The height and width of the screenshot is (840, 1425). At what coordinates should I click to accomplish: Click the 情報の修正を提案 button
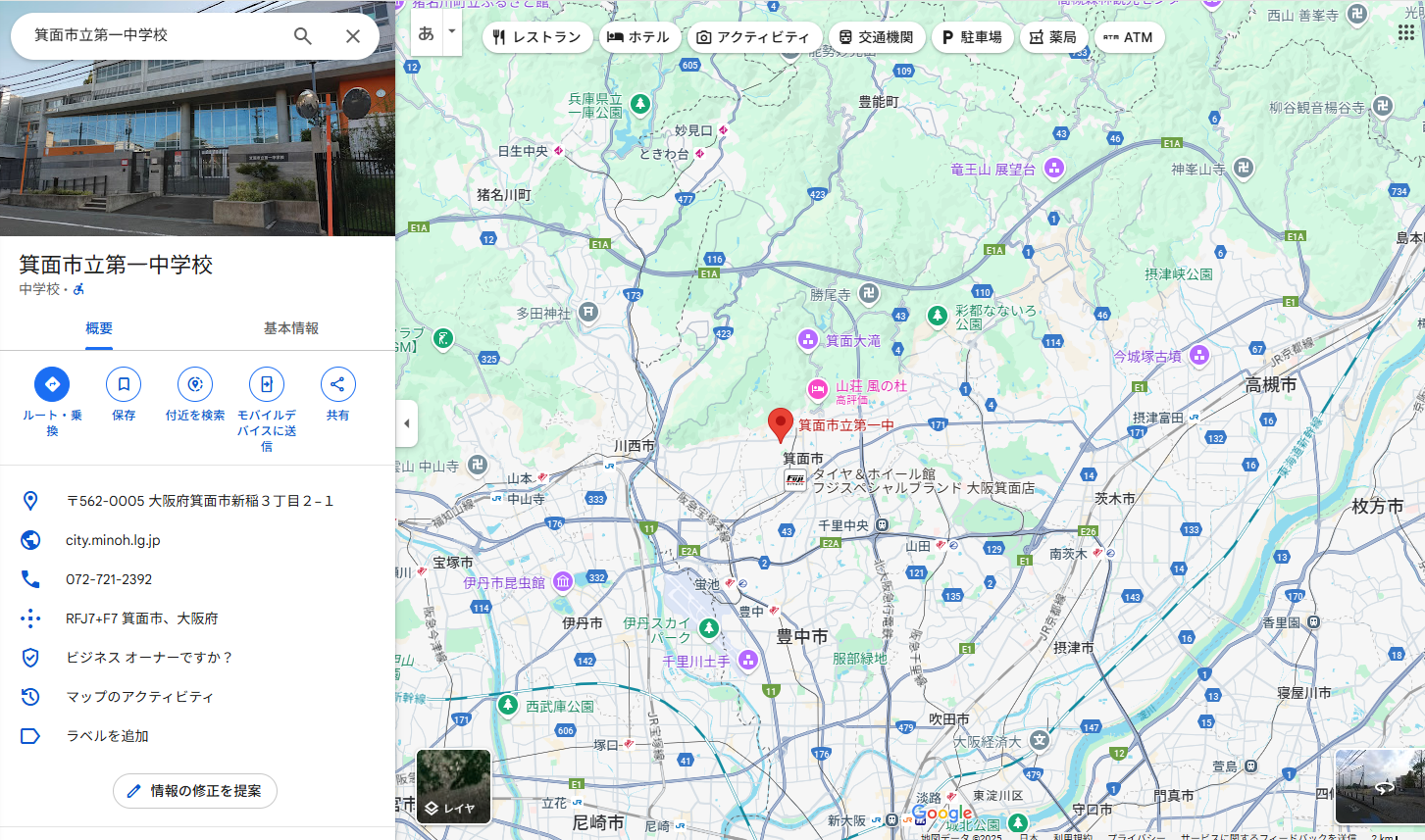pos(195,791)
